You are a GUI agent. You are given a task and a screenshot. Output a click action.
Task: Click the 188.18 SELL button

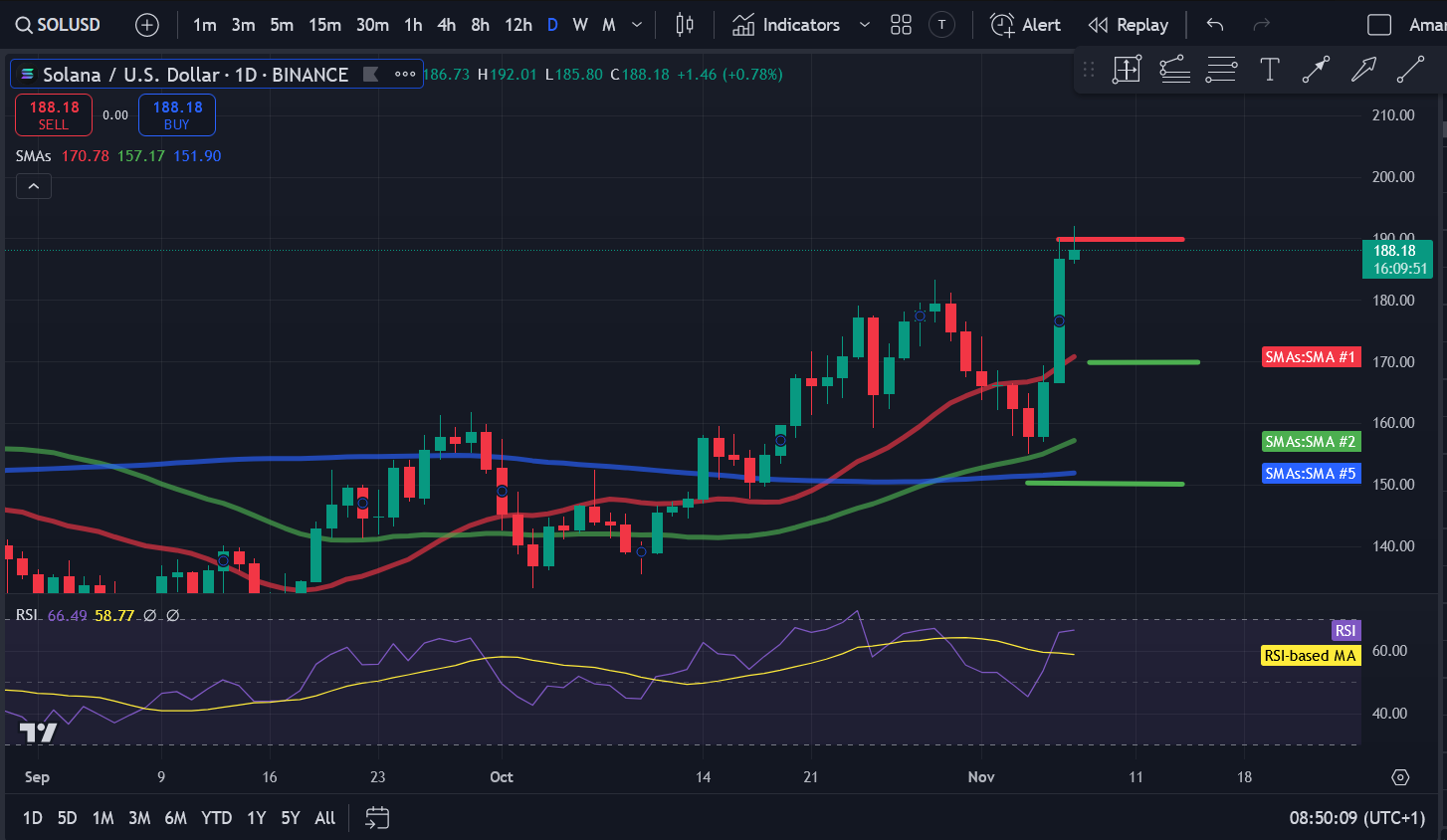[x=54, y=114]
